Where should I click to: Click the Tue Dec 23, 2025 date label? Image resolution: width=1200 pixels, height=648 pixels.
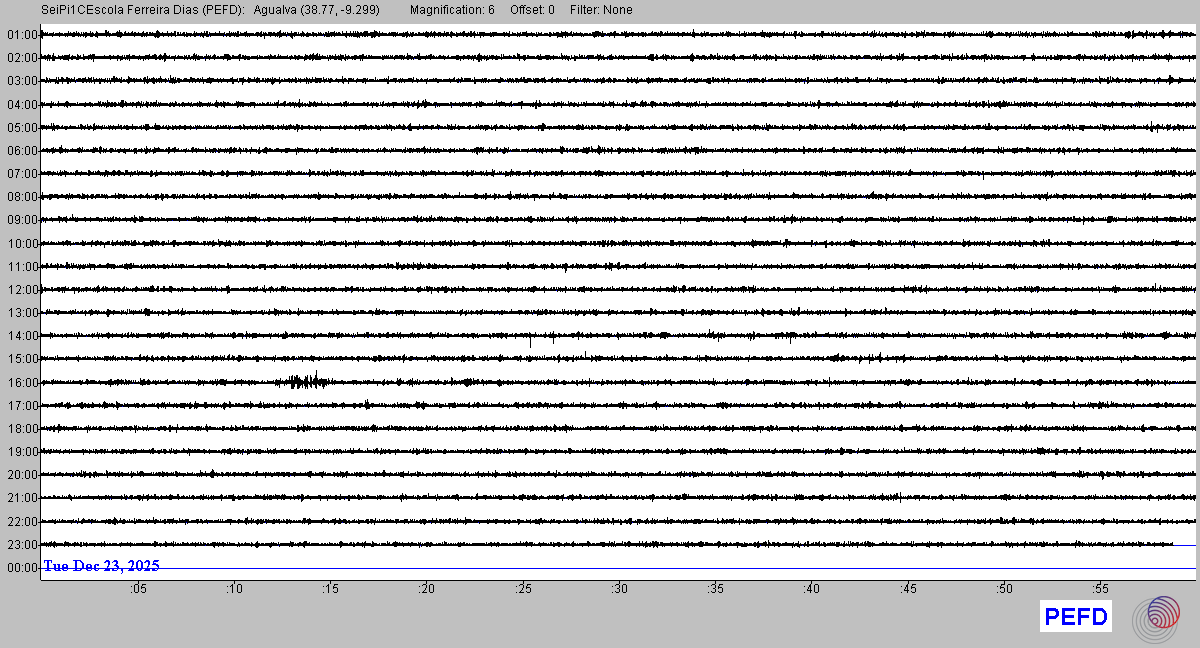[x=101, y=566]
